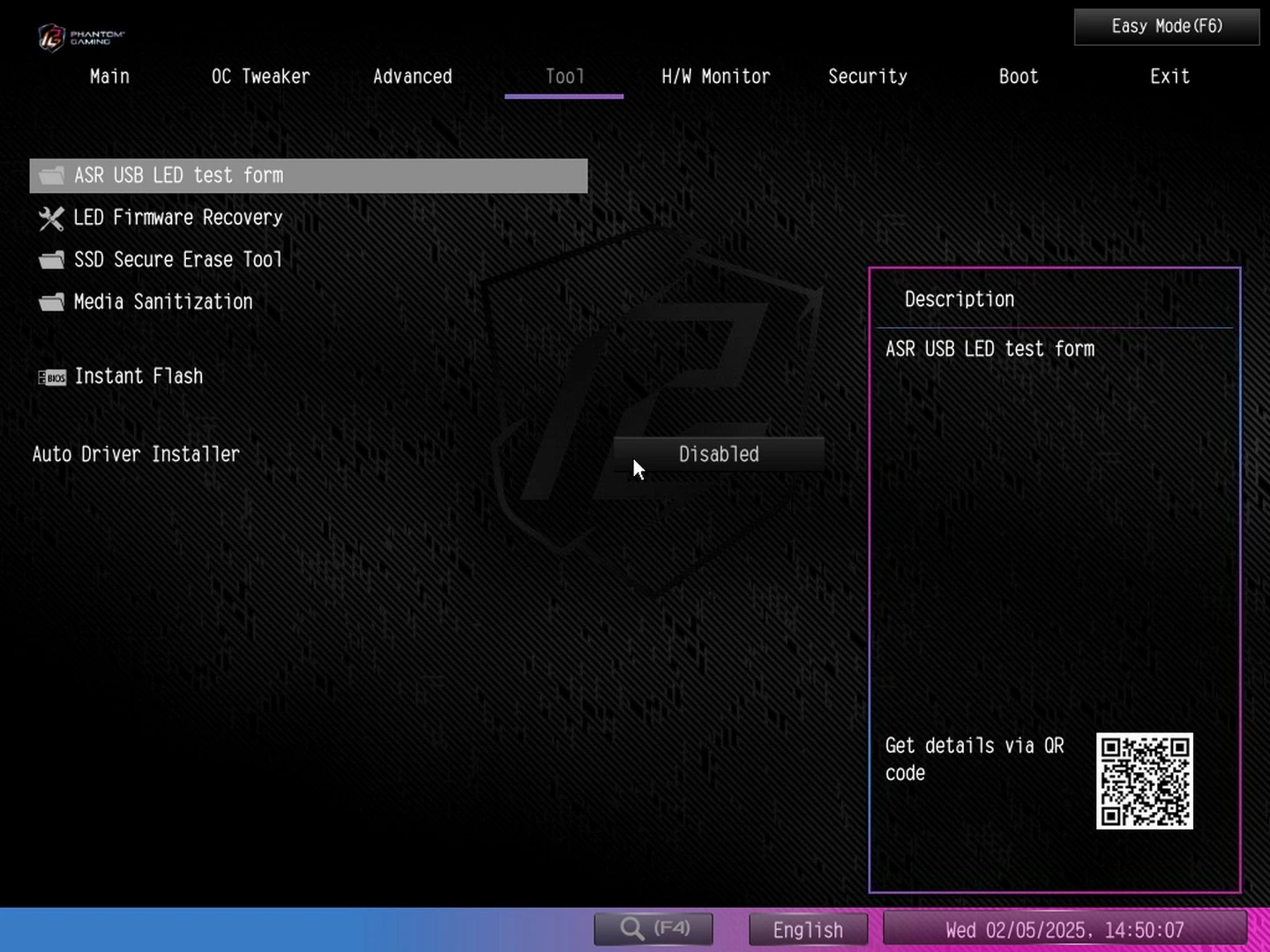Click the Phantom Gaming logo

[x=81, y=37]
